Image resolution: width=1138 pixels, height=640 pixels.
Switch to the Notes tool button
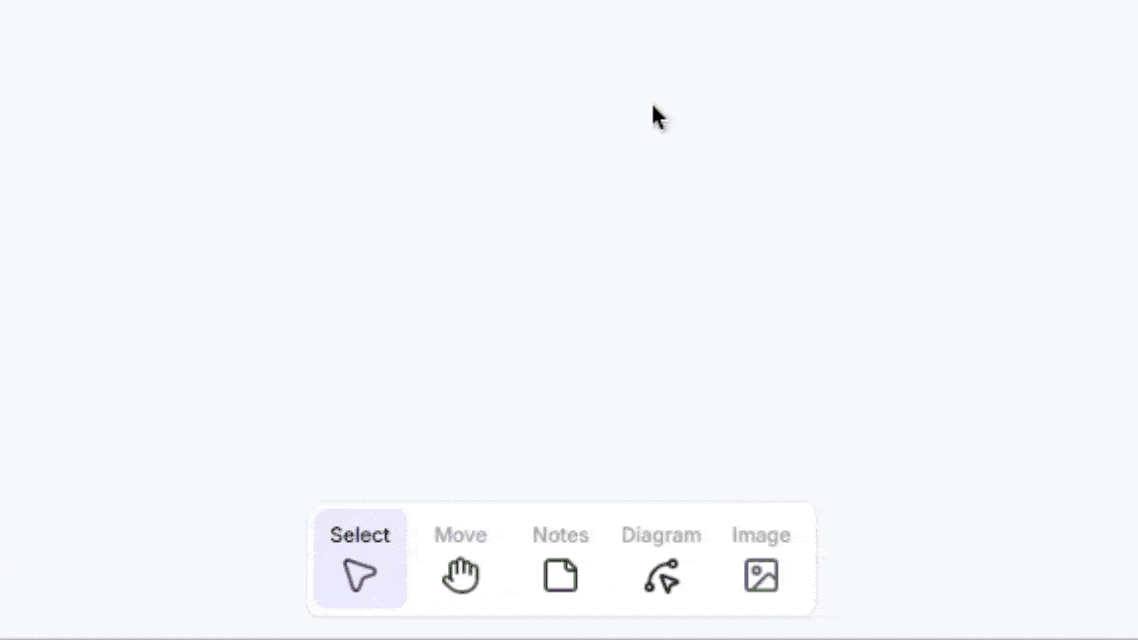(x=560, y=559)
